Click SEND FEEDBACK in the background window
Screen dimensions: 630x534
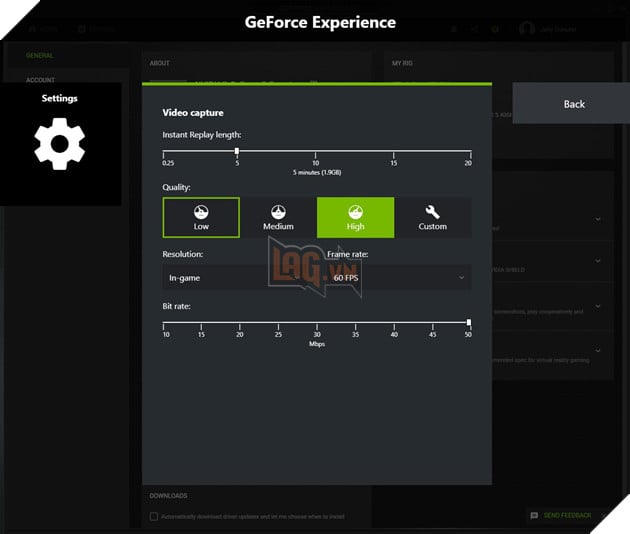(x=567, y=515)
